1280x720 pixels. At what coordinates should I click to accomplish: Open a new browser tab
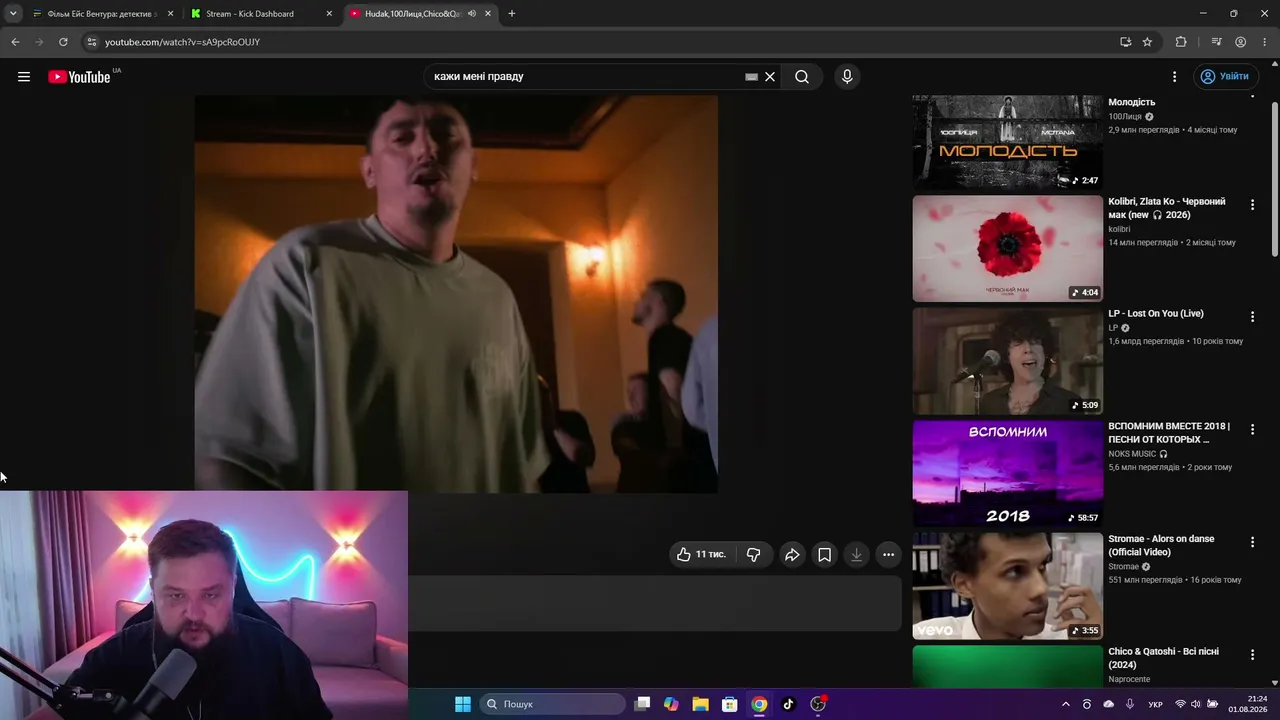[512, 14]
